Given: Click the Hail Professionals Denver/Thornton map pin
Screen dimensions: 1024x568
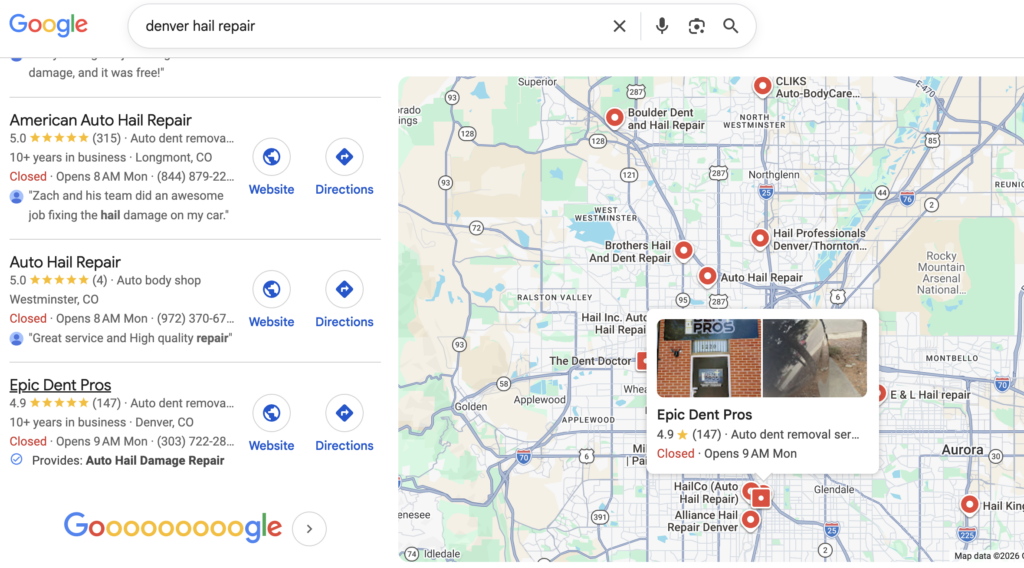Looking at the screenshot, I should click(760, 238).
